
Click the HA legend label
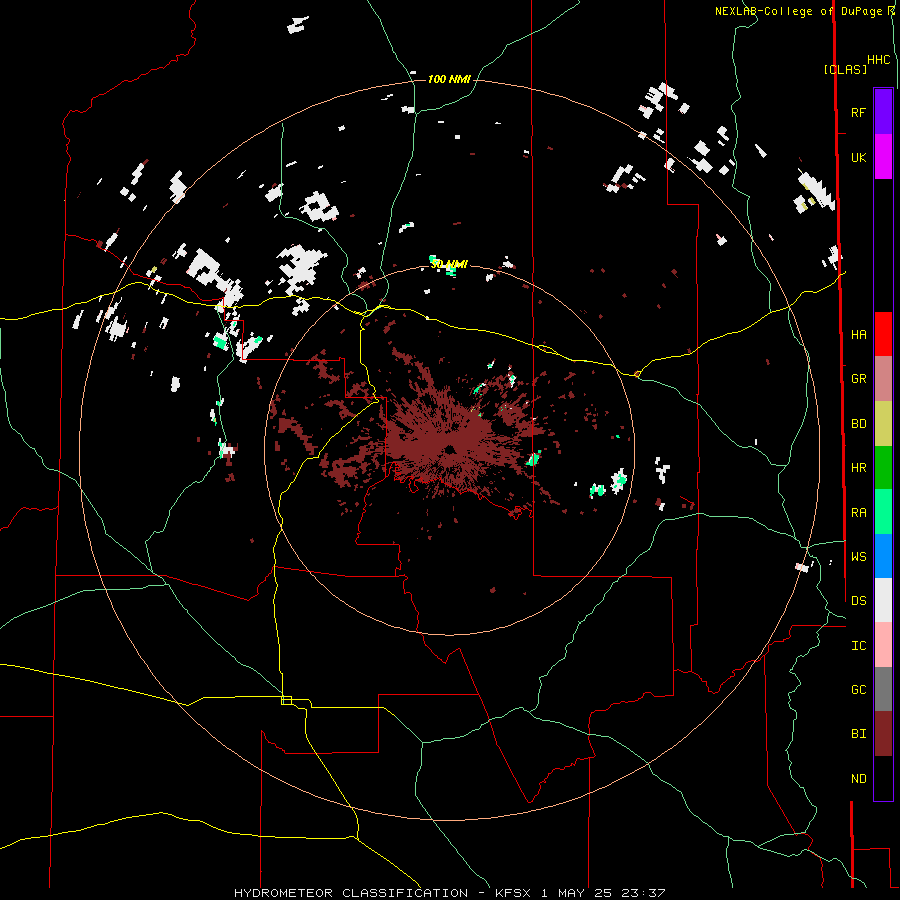(858, 335)
